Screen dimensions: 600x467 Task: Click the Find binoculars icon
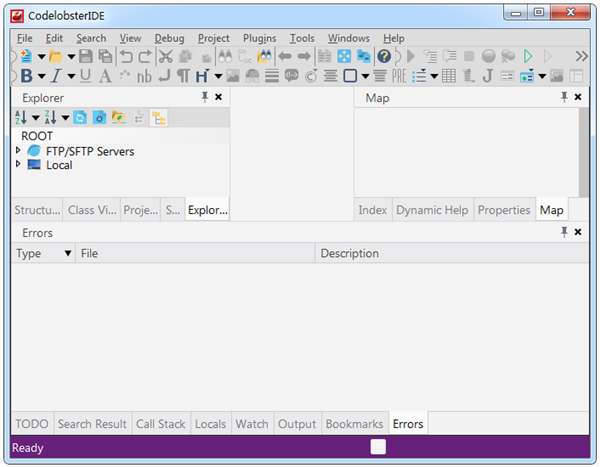(225, 57)
